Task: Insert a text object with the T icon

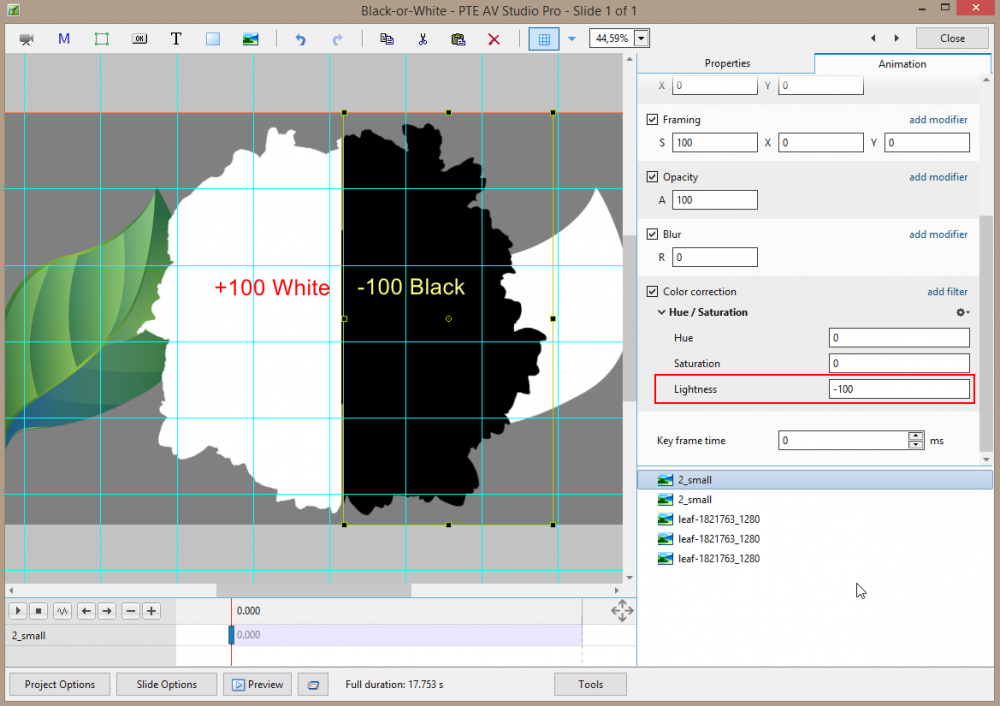Action: 176,39
